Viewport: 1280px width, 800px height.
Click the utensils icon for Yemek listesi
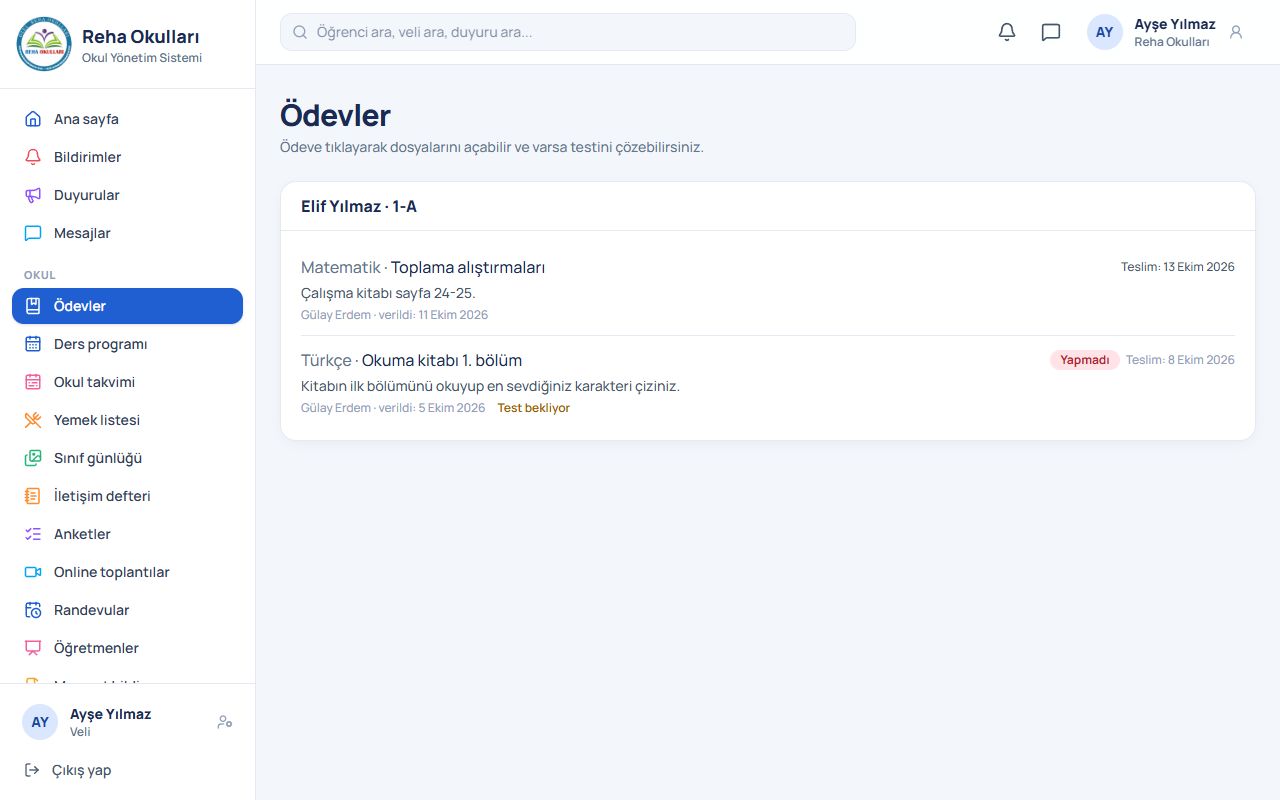tap(33, 420)
